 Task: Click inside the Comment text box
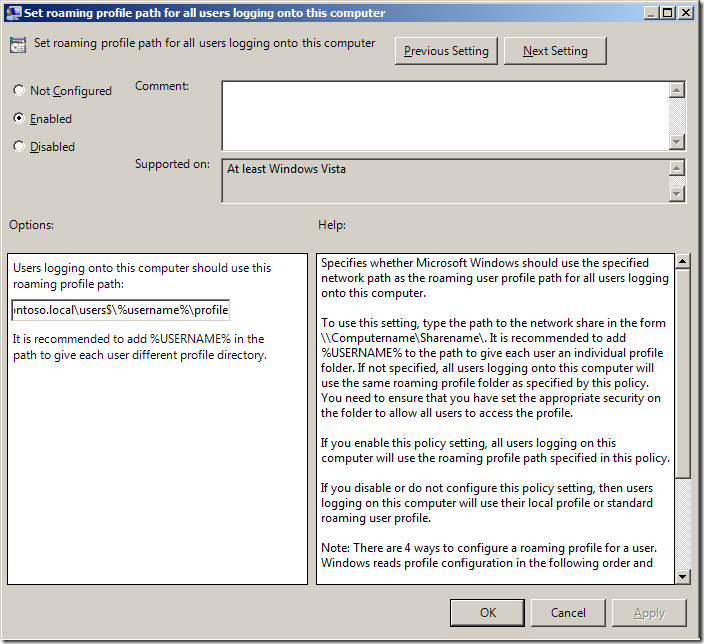coord(445,115)
